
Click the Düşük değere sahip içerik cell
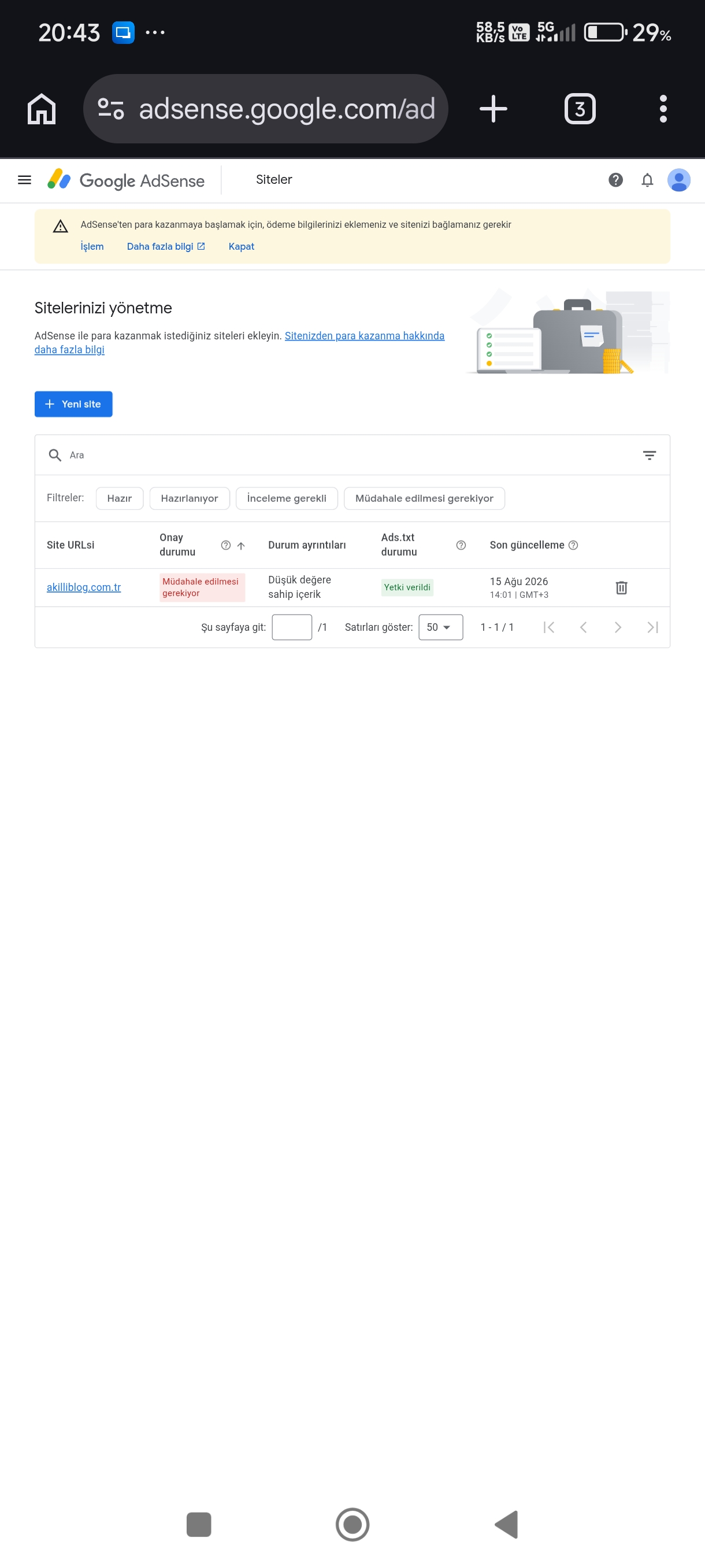tap(300, 587)
